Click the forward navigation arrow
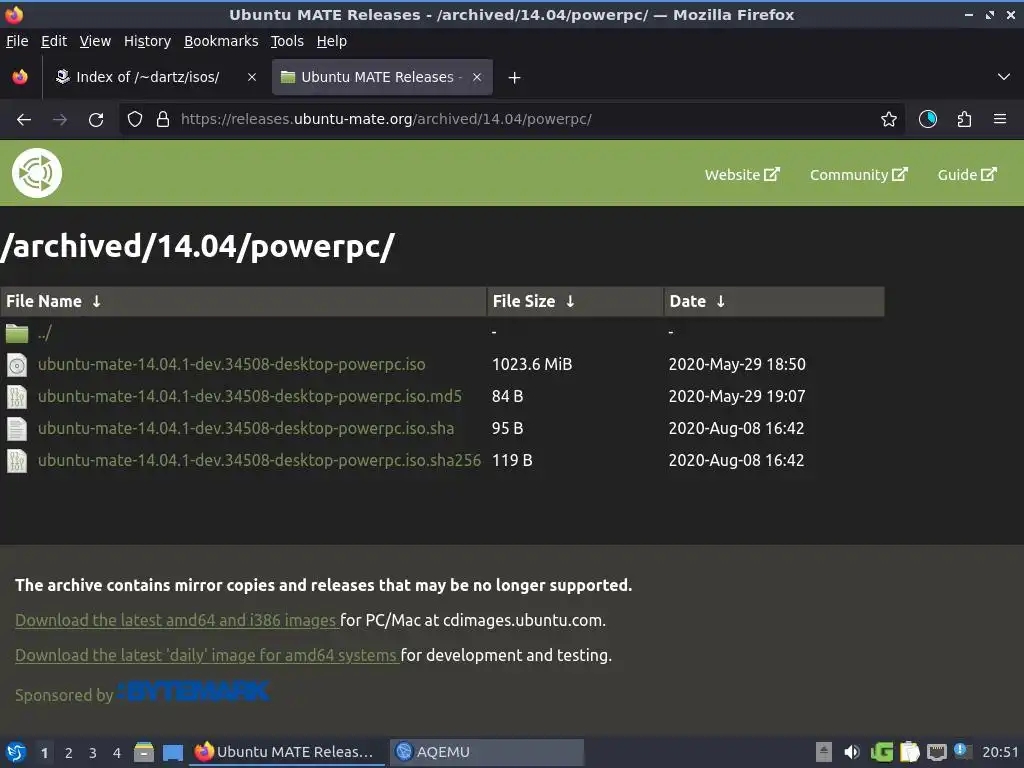 60,120
